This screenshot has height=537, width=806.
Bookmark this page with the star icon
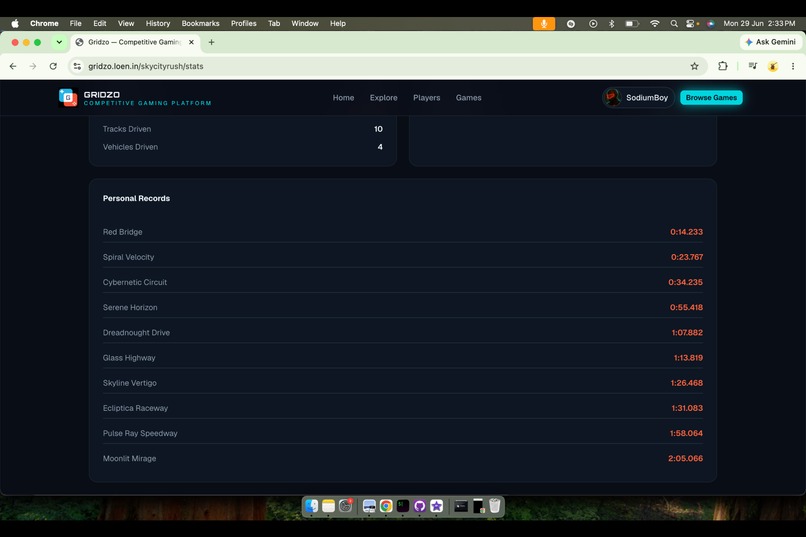pos(694,66)
